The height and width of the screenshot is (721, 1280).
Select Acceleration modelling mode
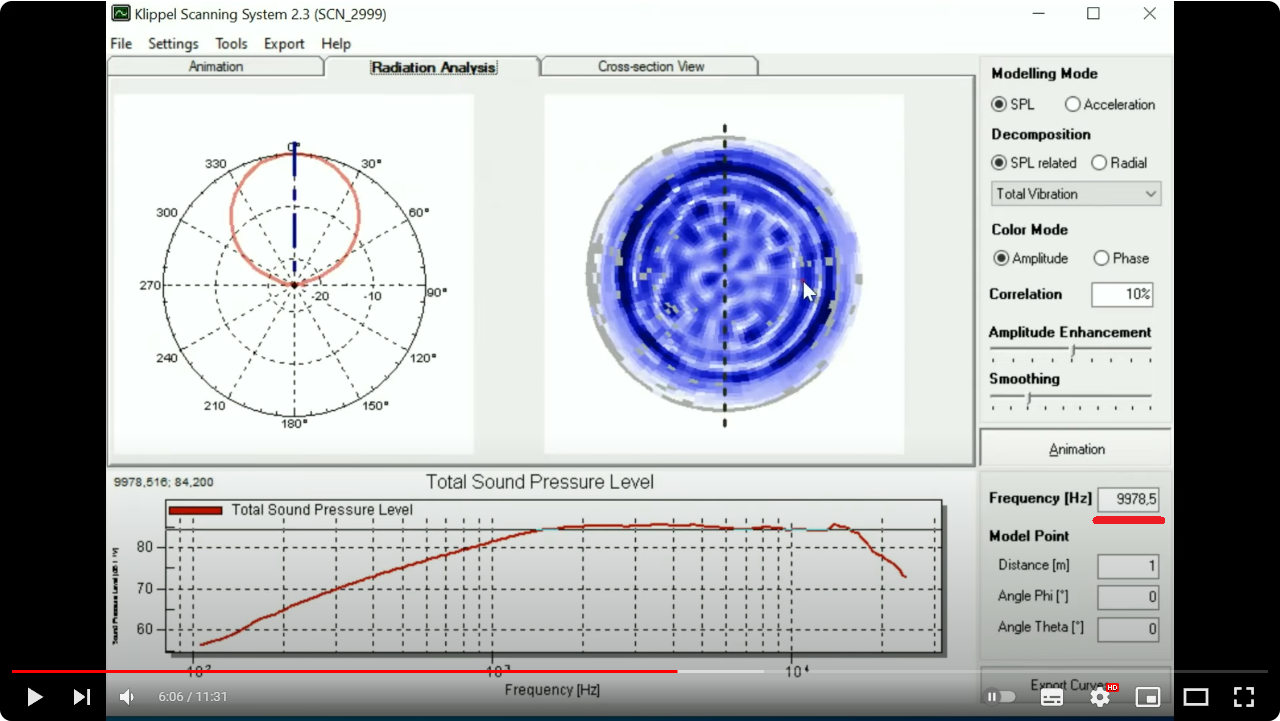pos(1110,104)
